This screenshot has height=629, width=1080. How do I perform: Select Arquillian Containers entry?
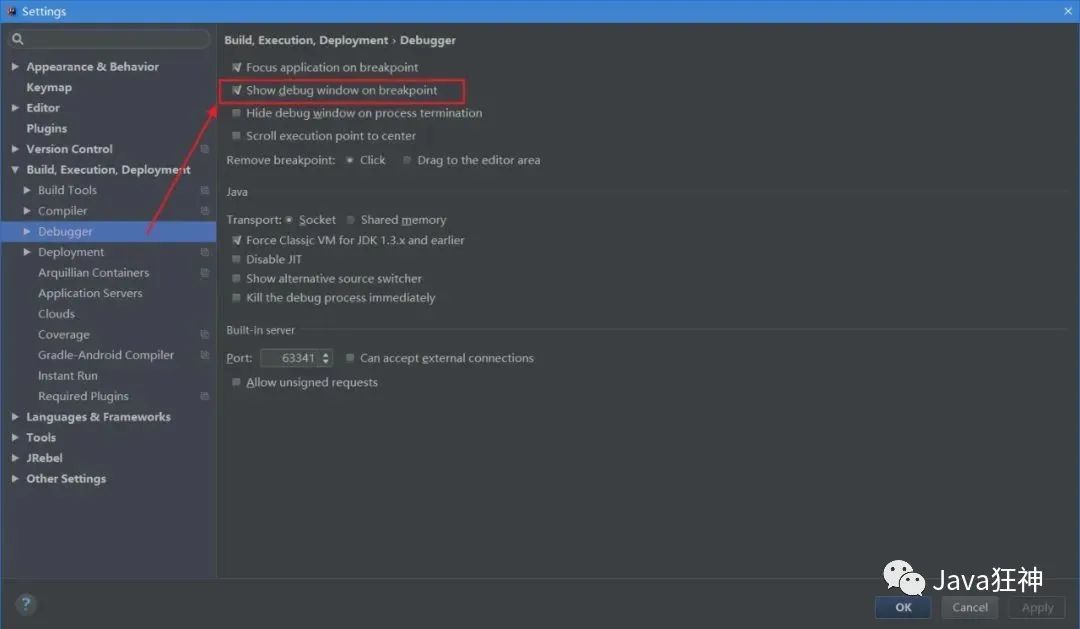[94, 273]
